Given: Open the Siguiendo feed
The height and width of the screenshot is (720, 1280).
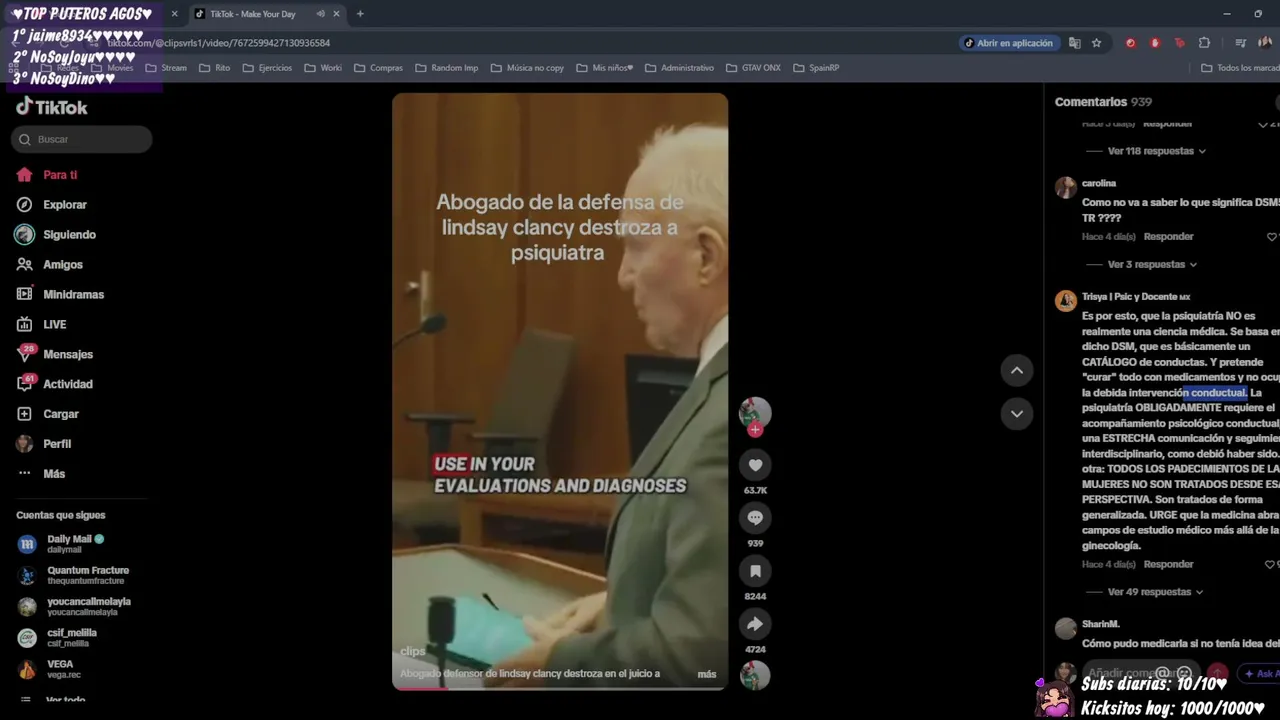Looking at the screenshot, I should point(69,235).
